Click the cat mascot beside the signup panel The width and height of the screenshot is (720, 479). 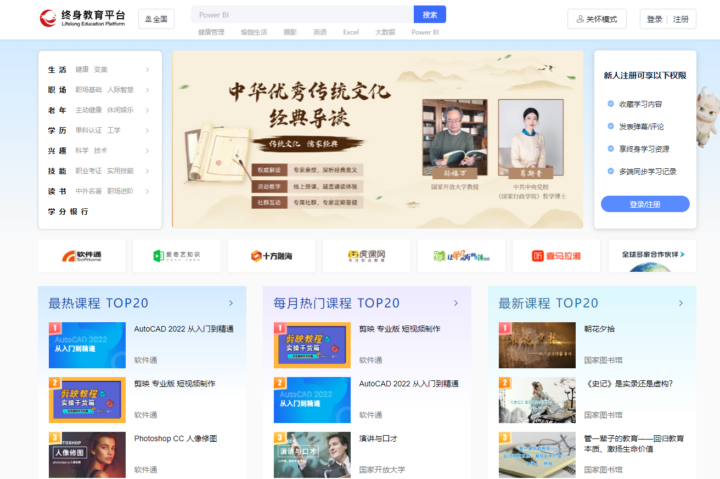pos(708,117)
